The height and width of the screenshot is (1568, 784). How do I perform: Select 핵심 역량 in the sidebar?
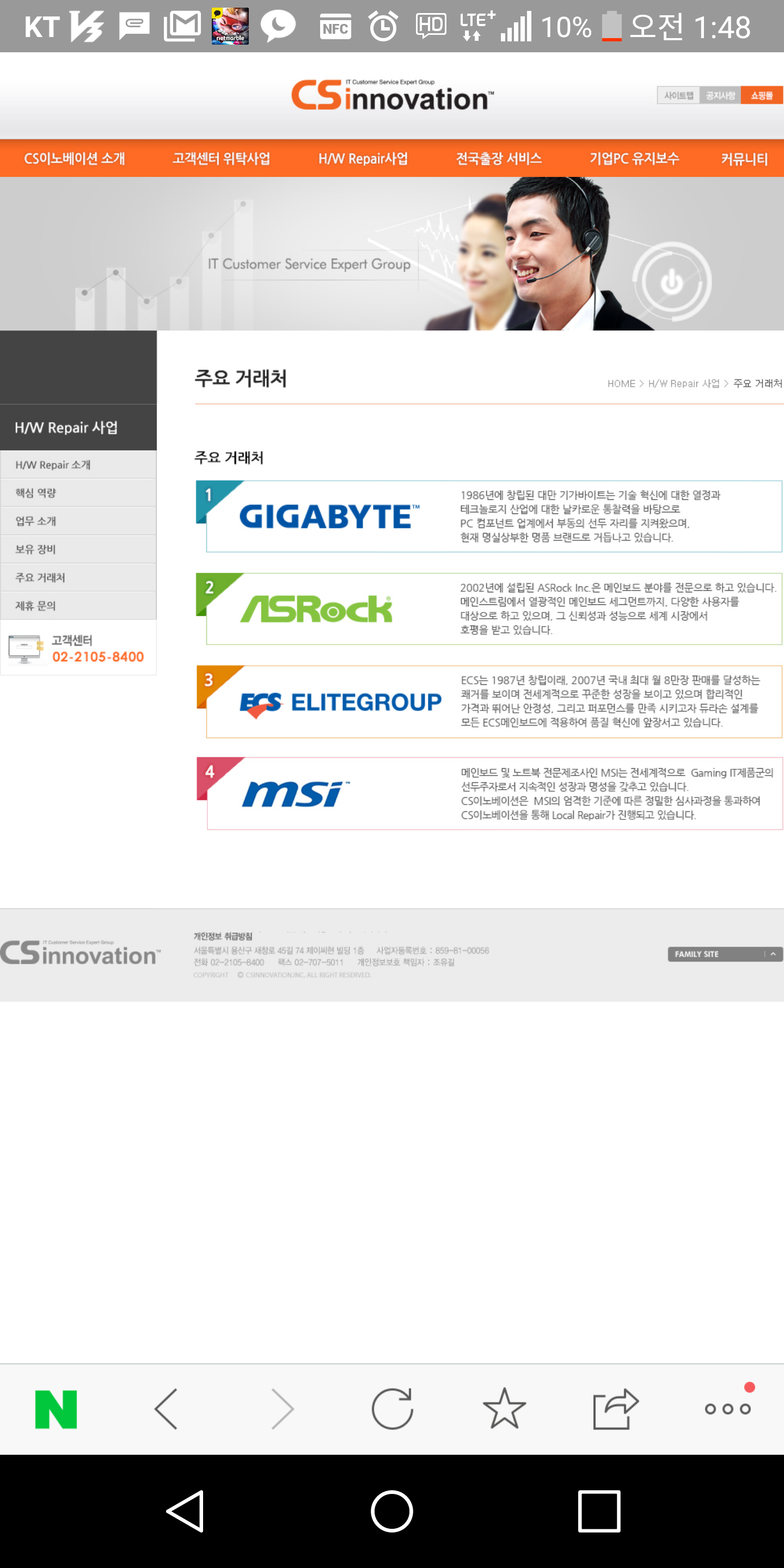tap(78, 493)
